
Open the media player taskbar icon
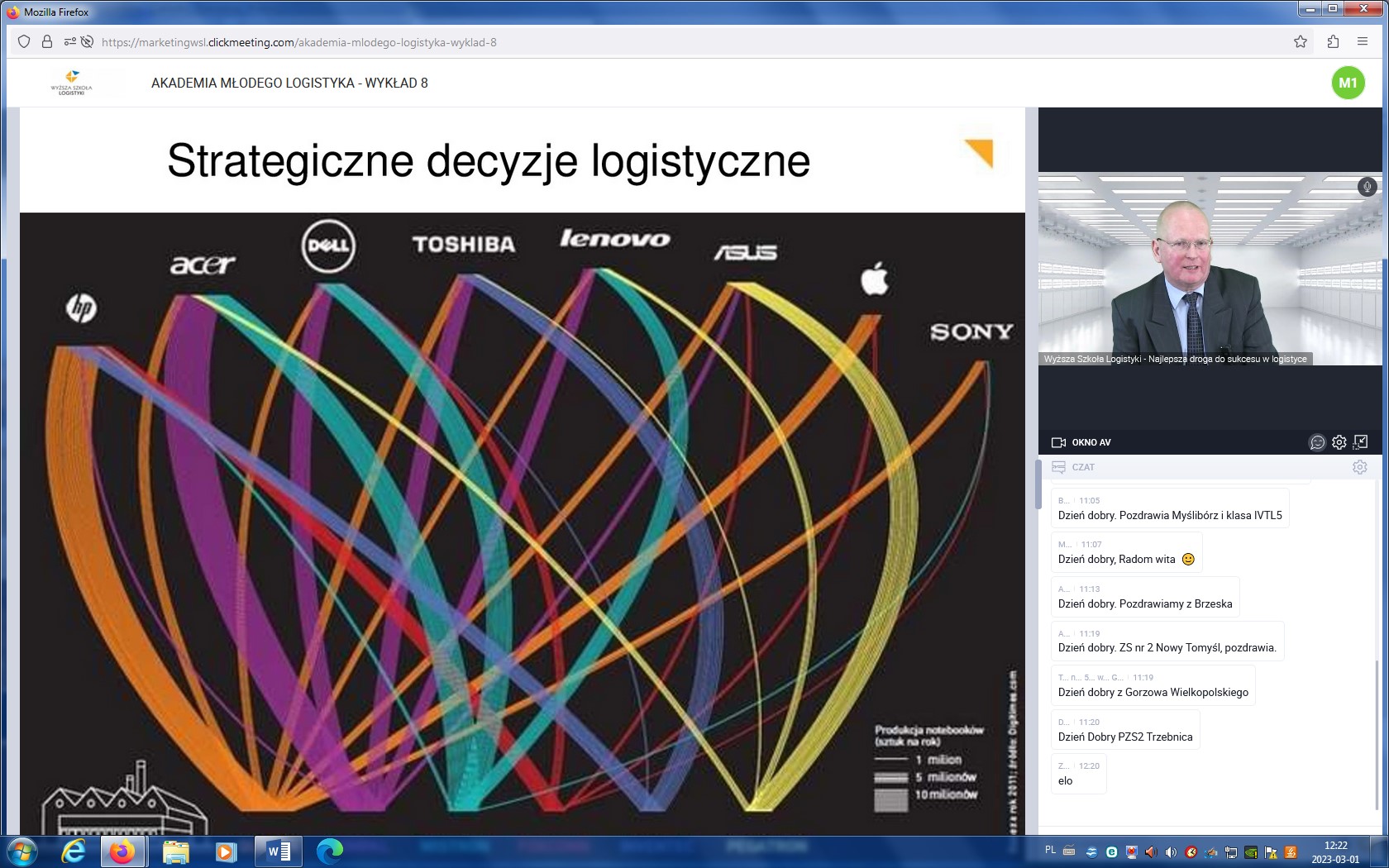point(226,851)
